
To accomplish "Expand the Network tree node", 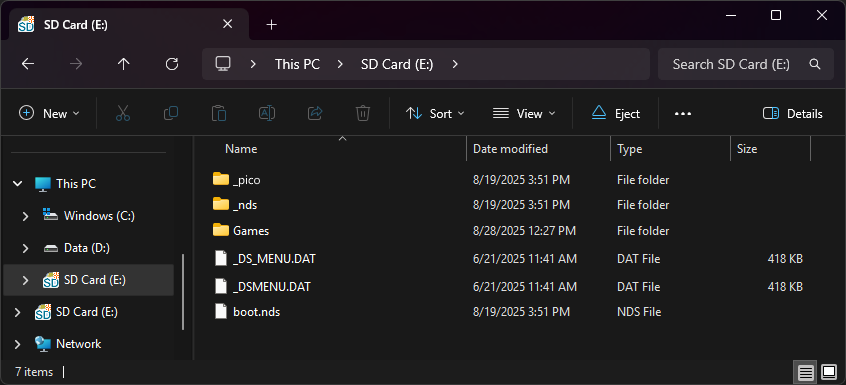I will pyautogui.click(x=17, y=344).
